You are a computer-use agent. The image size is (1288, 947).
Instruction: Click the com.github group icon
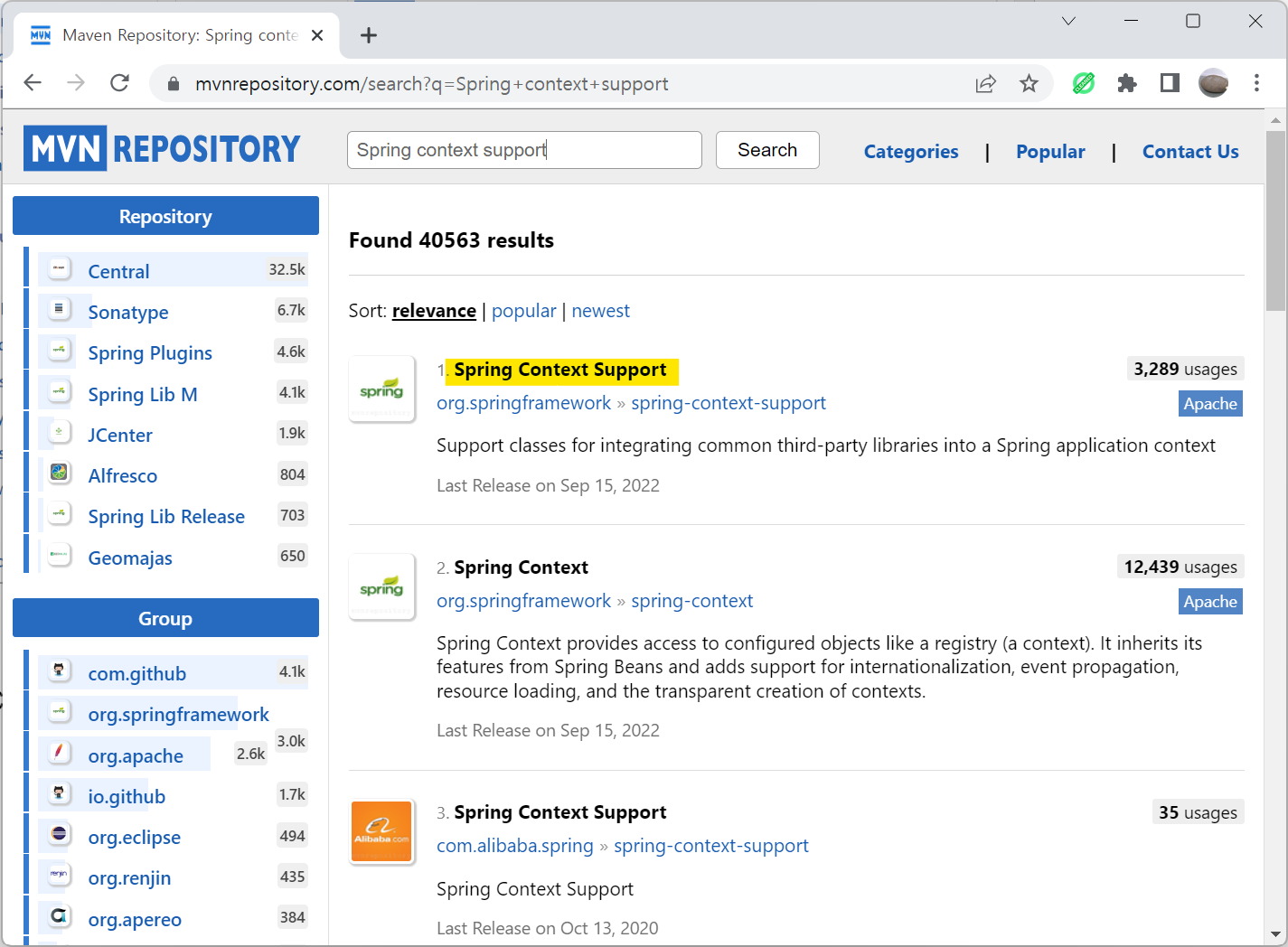pyautogui.click(x=60, y=670)
